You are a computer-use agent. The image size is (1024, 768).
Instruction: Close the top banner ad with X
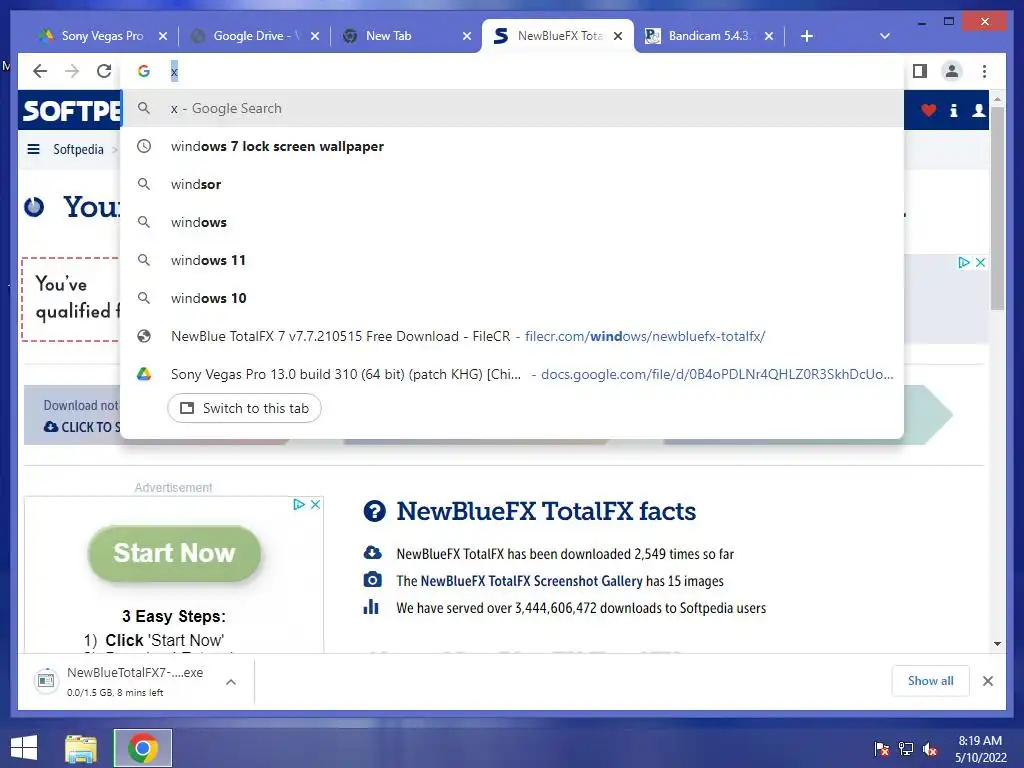(x=980, y=263)
